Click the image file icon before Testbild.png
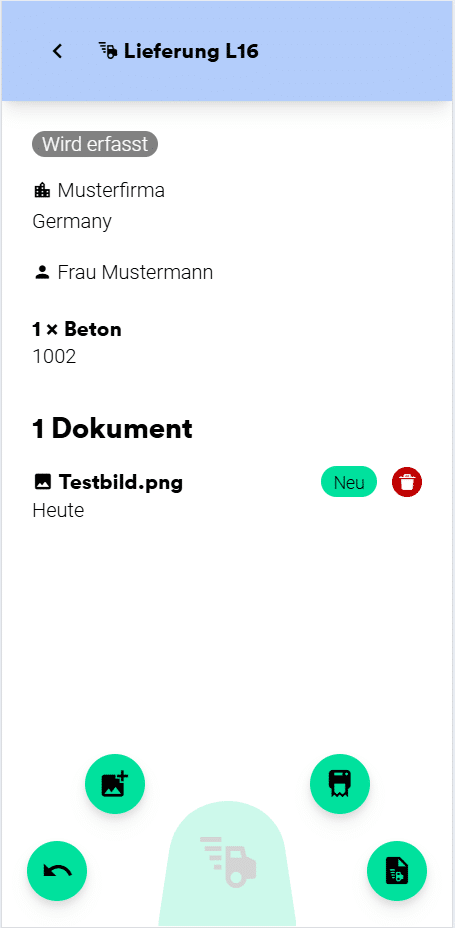 41,482
